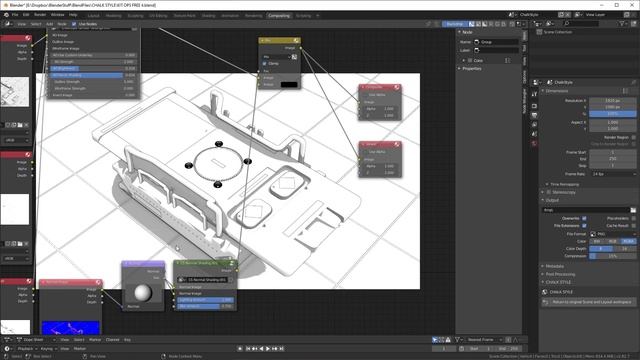The height and width of the screenshot is (360, 640).
Task: Adjust the resolution percentage slider
Action: pyautogui.click(x=612, y=114)
